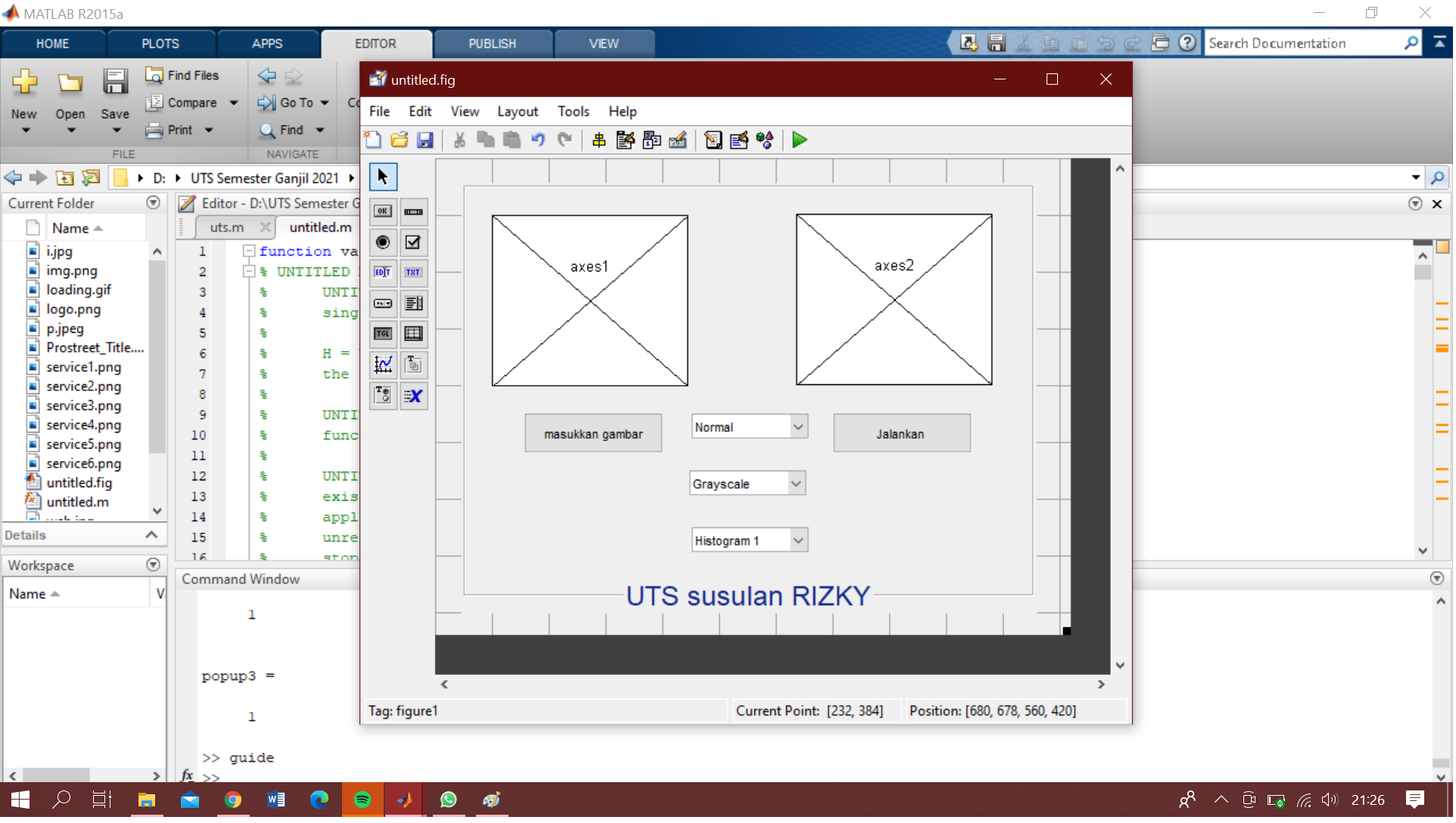
Task: Expand the Find dropdown in Navigate group
Action: 320,130
